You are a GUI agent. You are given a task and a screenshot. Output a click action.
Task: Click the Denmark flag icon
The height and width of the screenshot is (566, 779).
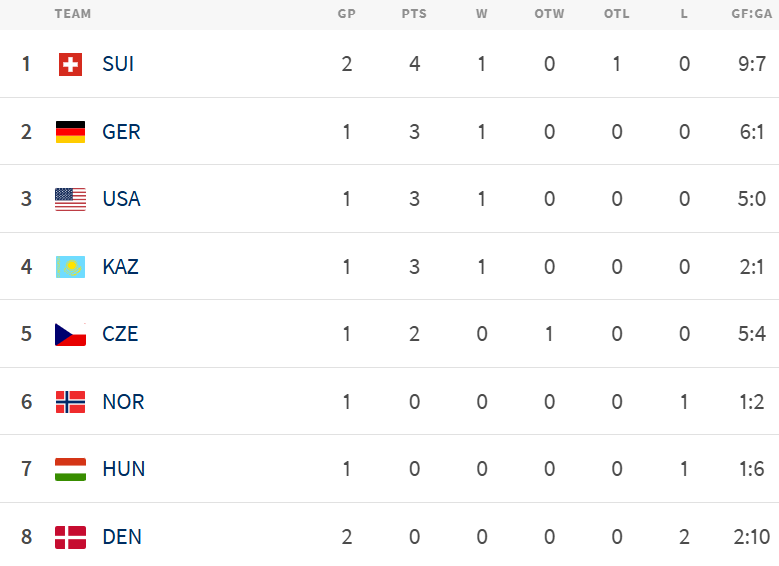70,537
